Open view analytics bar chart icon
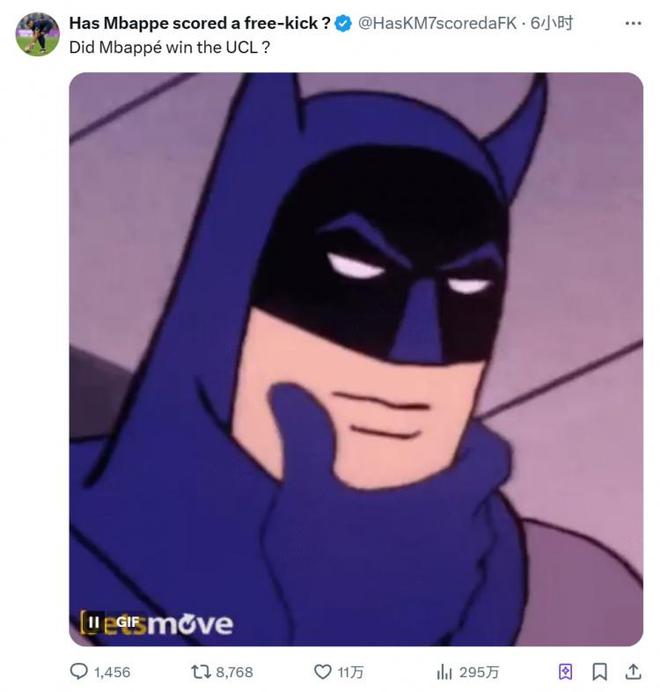This screenshot has width=660, height=692. [446, 671]
